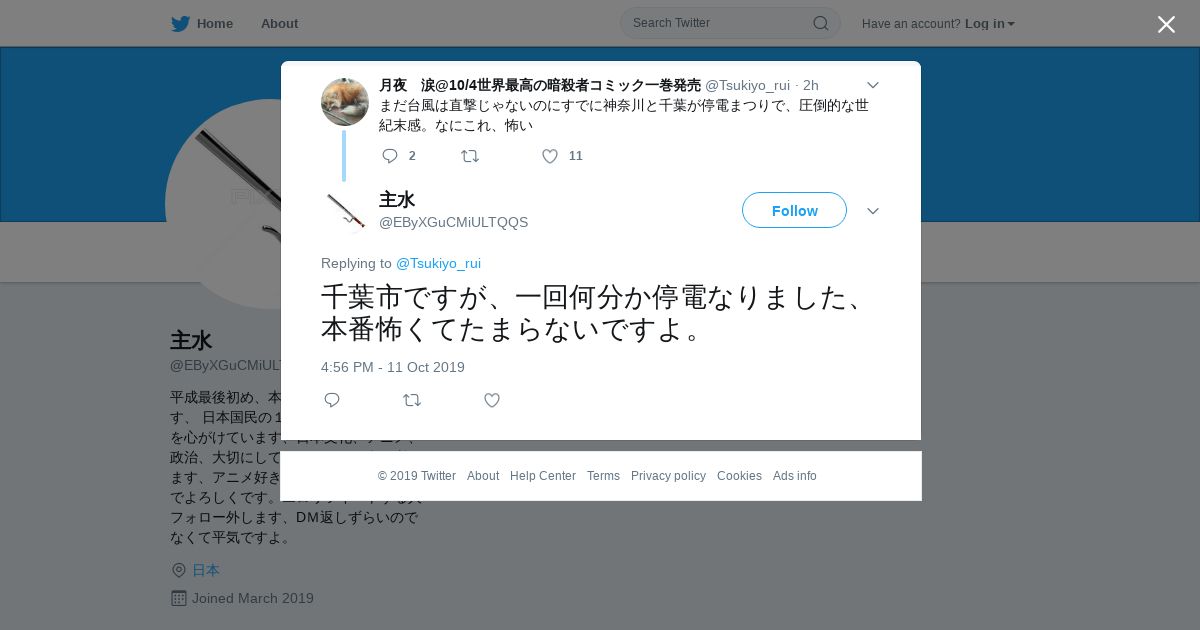The height and width of the screenshot is (630, 1200).
Task: Like 主水's reply tweet
Action: click(492, 400)
